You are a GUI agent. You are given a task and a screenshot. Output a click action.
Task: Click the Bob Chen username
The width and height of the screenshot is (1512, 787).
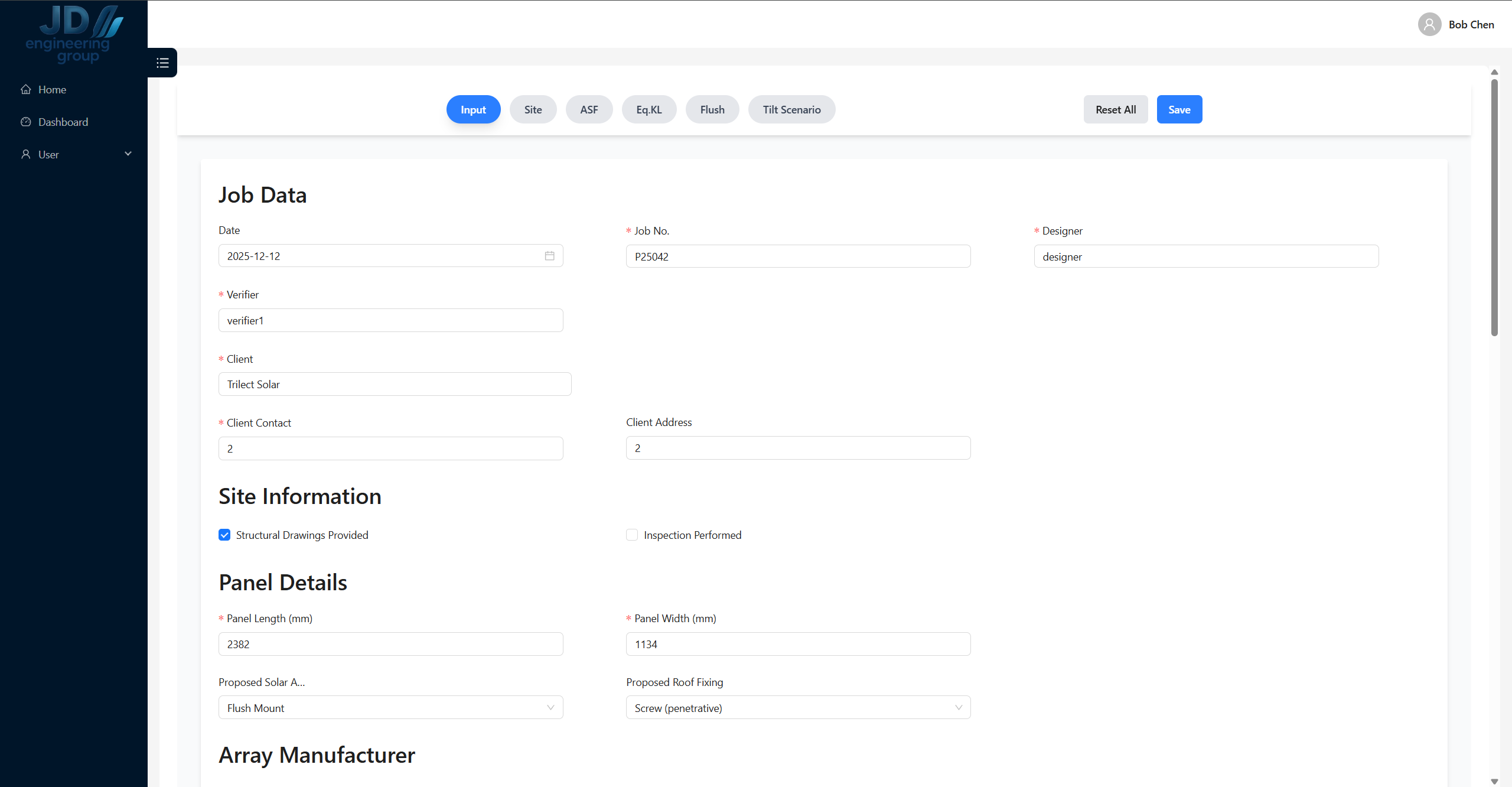(x=1471, y=25)
